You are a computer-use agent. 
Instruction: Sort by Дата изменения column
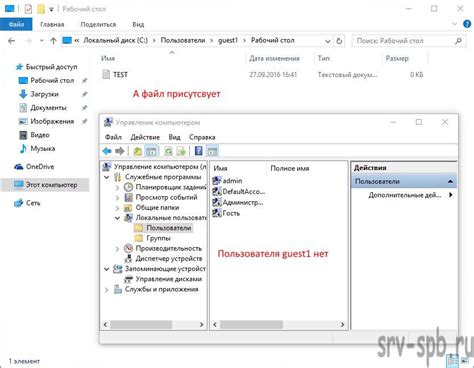(274, 58)
